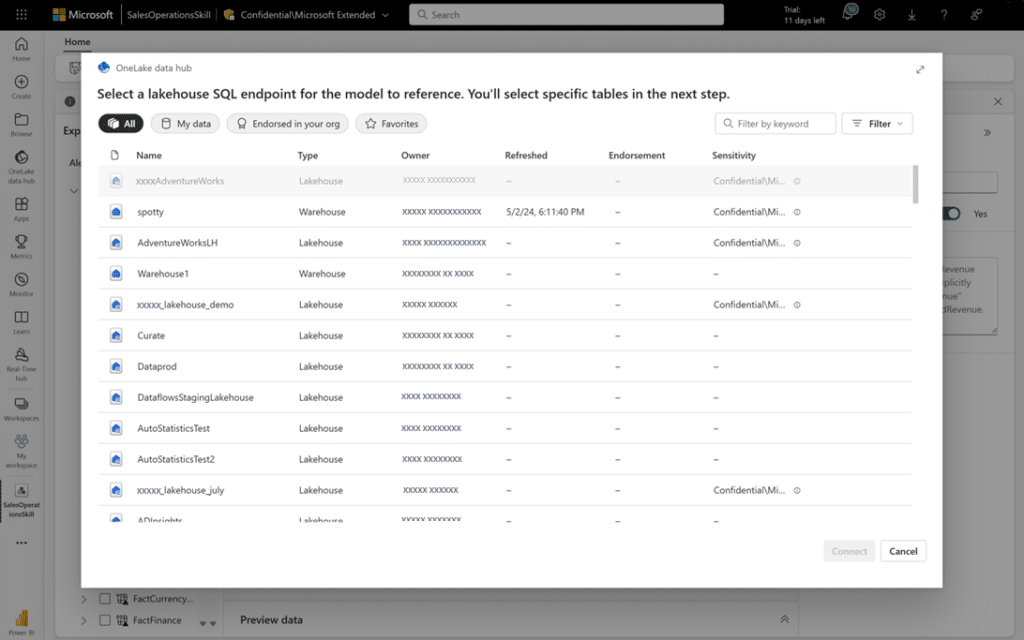This screenshot has width=1024, height=640.
Task: Select the Favorites filter tab
Action: point(391,123)
